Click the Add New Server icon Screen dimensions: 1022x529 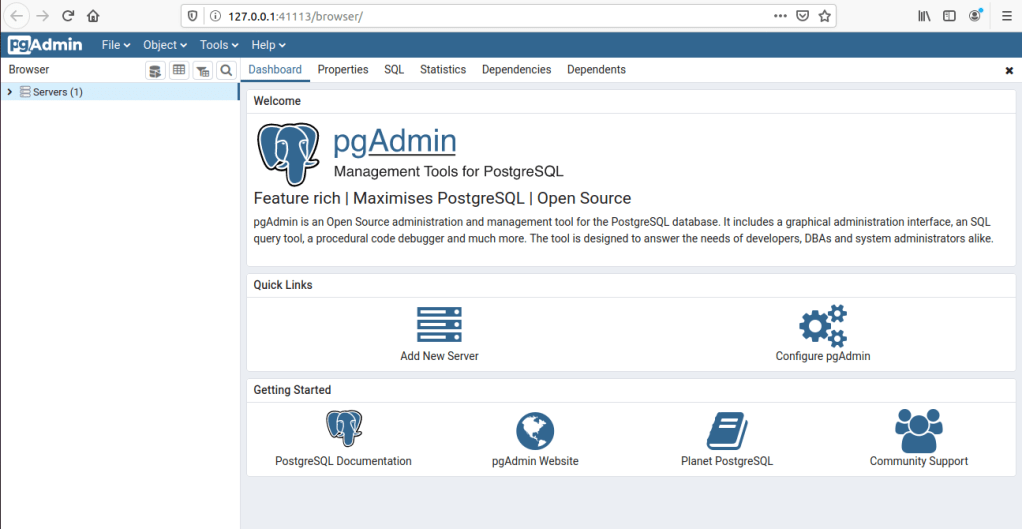(x=439, y=325)
